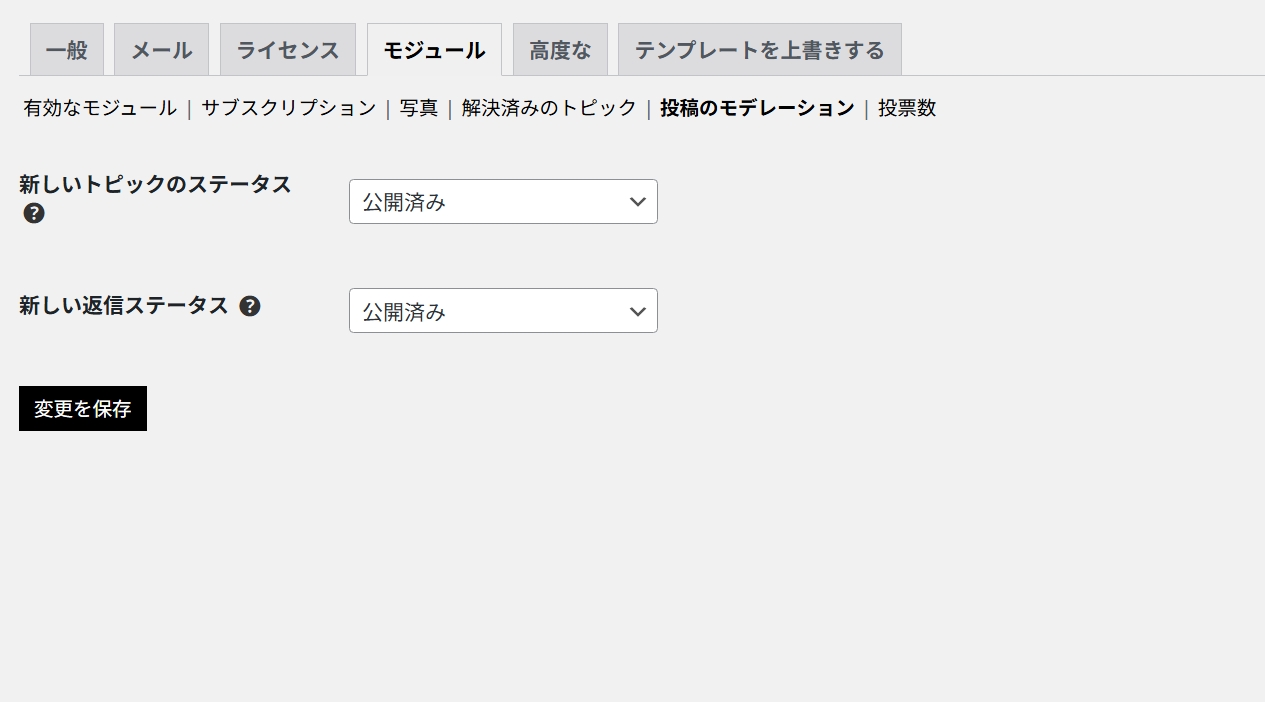Image resolution: width=1265 pixels, height=702 pixels.
Task: Select the 投稿のモデレーション sub-section link
Action: 757,108
